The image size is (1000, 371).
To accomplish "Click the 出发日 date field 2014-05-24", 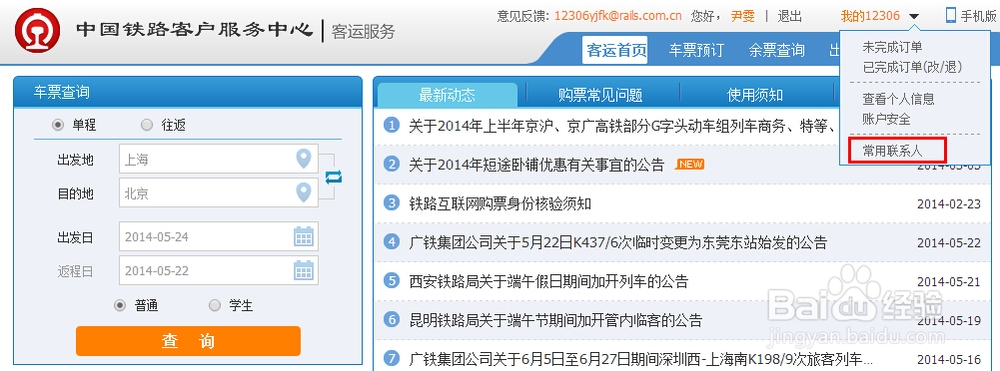I will pos(219,237).
